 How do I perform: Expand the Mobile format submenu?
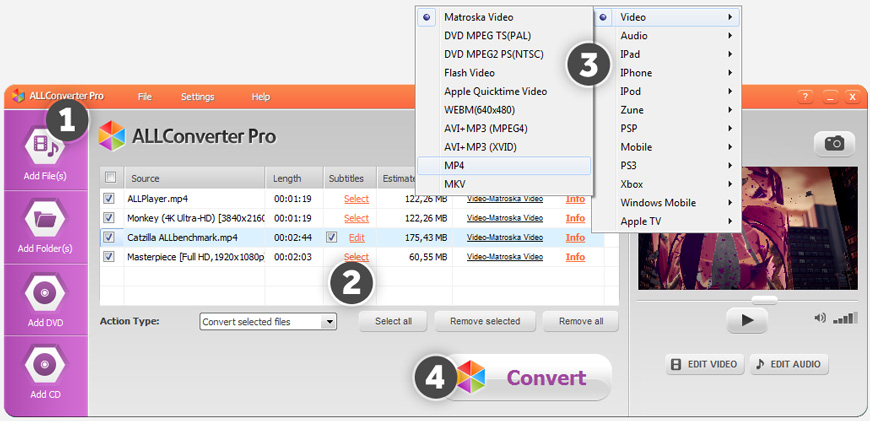[x=667, y=147]
